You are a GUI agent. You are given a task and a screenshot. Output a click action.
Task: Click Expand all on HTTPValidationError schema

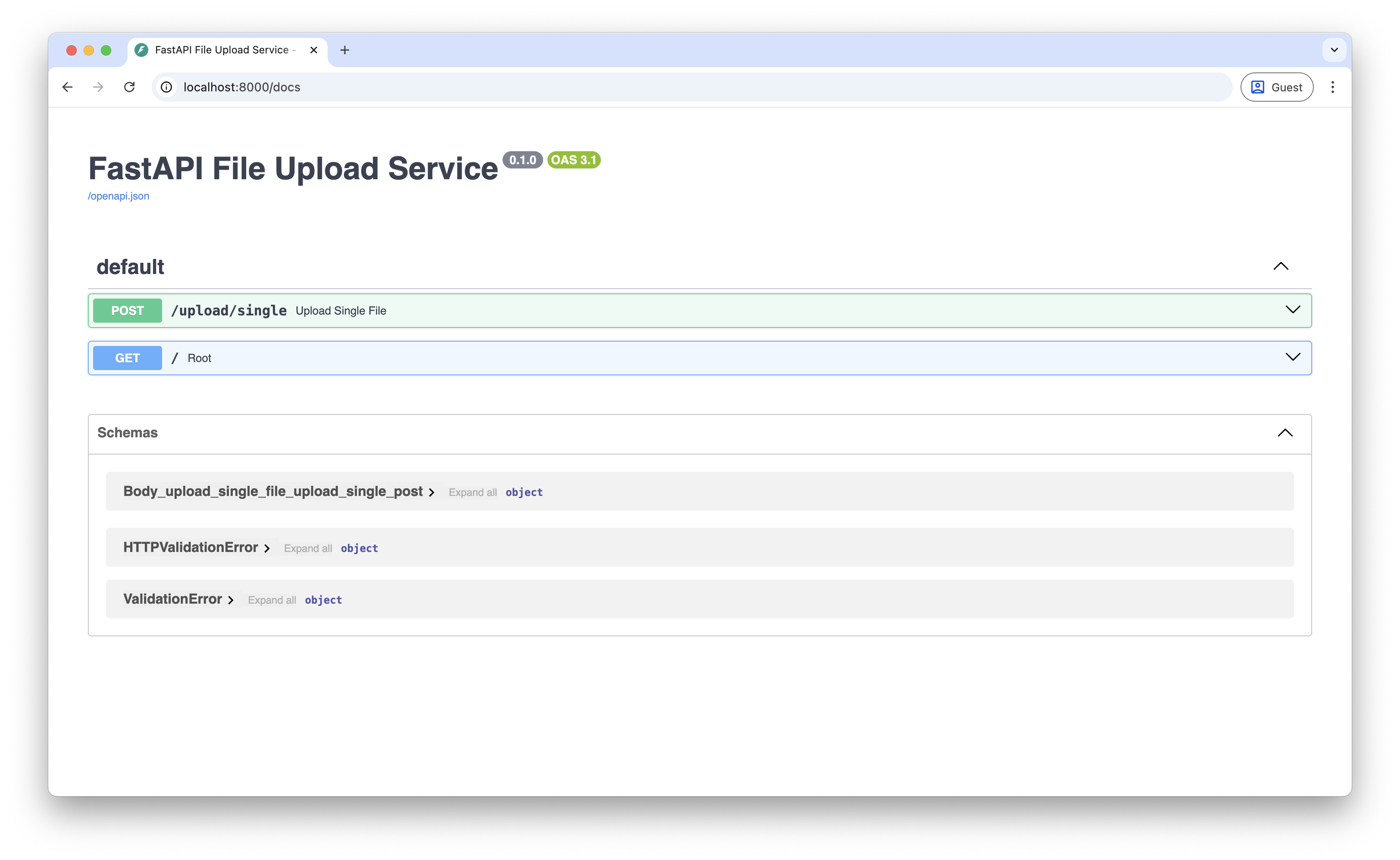coord(308,548)
